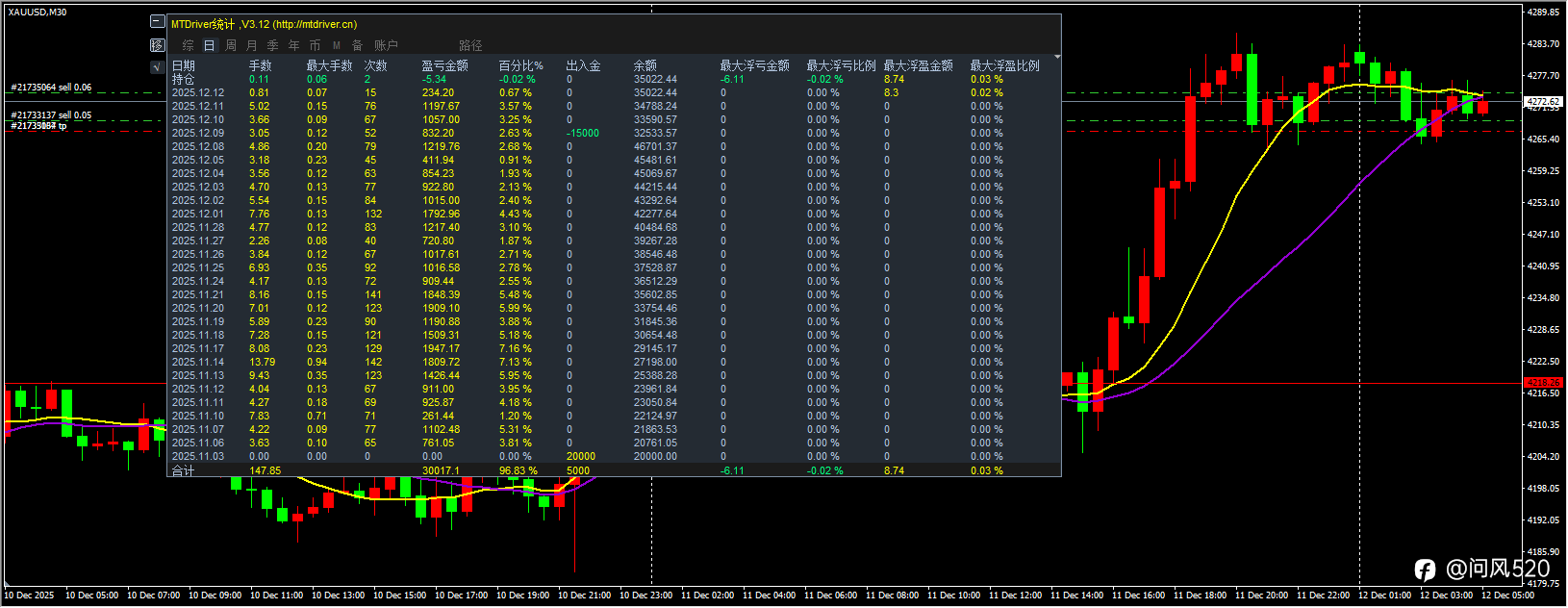Viewport: 1568px width, 608px height.
Task: Select the 日 daily statistics tab
Action: [x=210, y=45]
